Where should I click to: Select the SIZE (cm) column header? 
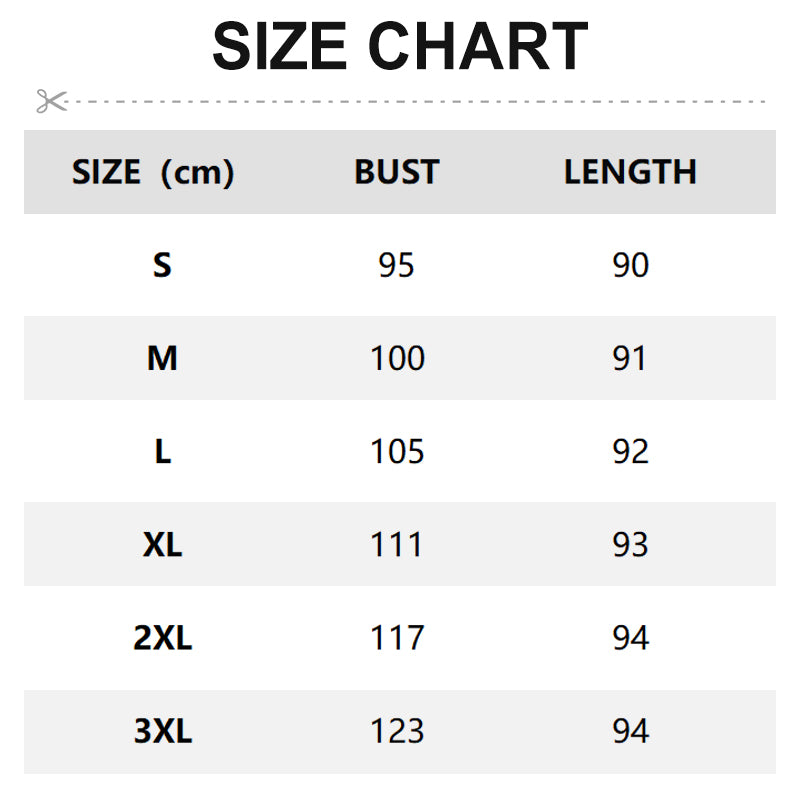pos(153,172)
